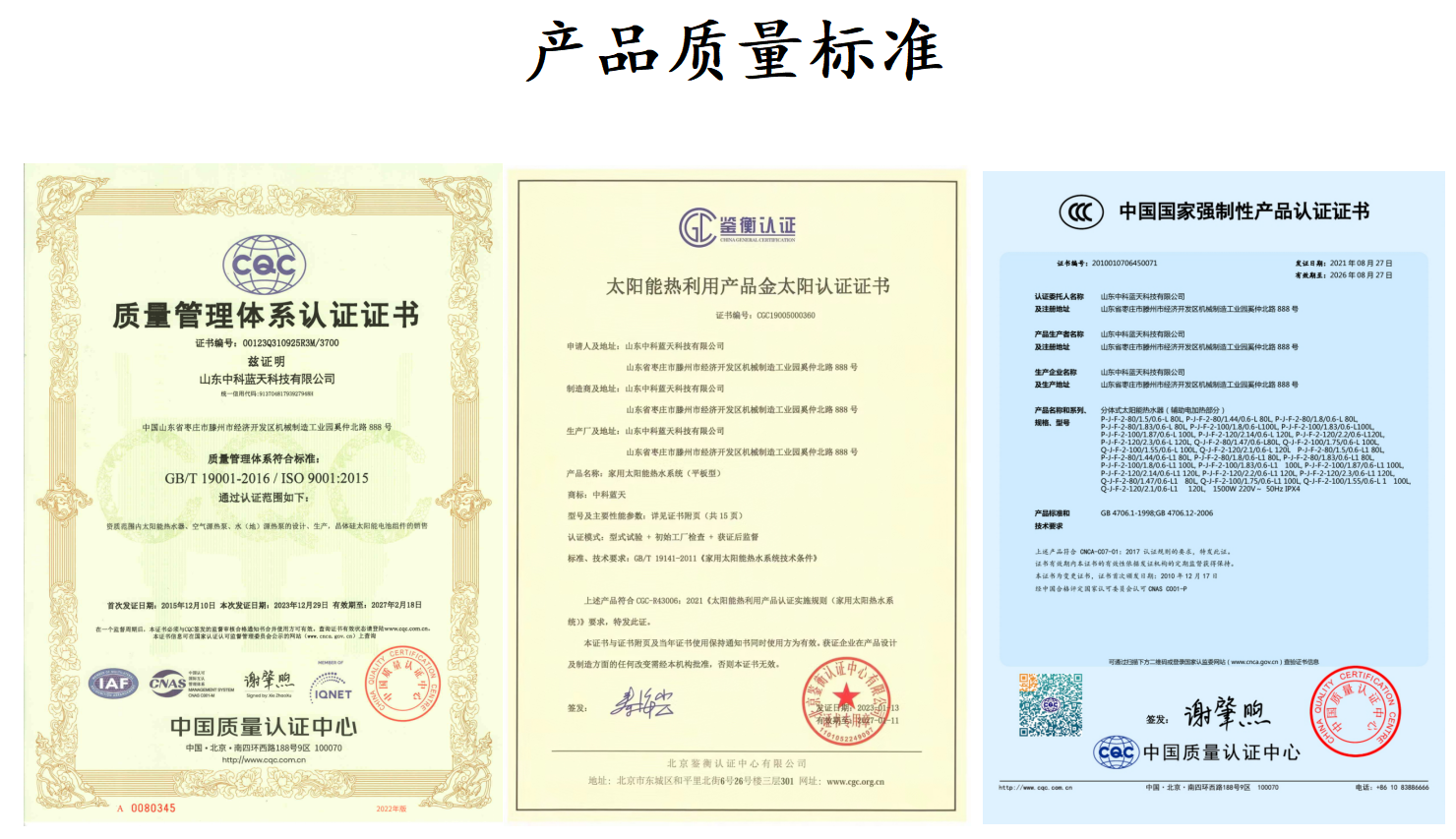
Task: Click the CCC mark on the compulsory certification certificate
Action: coord(1080,211)
